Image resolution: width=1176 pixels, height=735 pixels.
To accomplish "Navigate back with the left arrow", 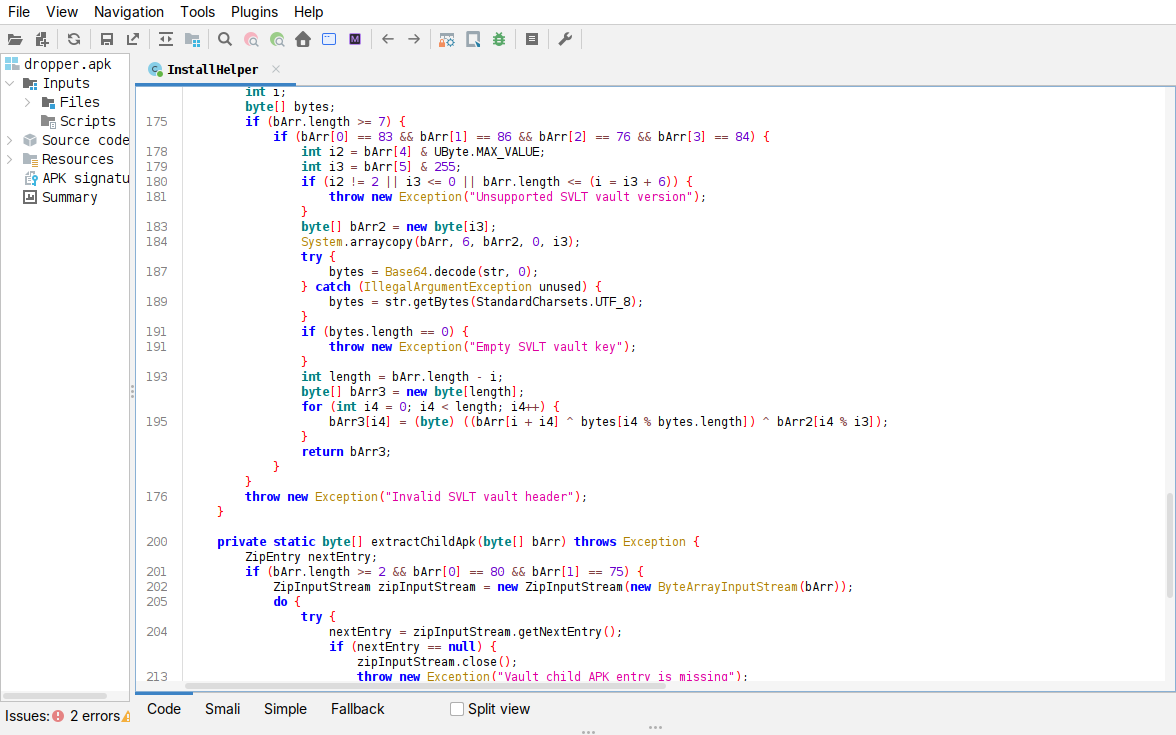I will point(388,40).
